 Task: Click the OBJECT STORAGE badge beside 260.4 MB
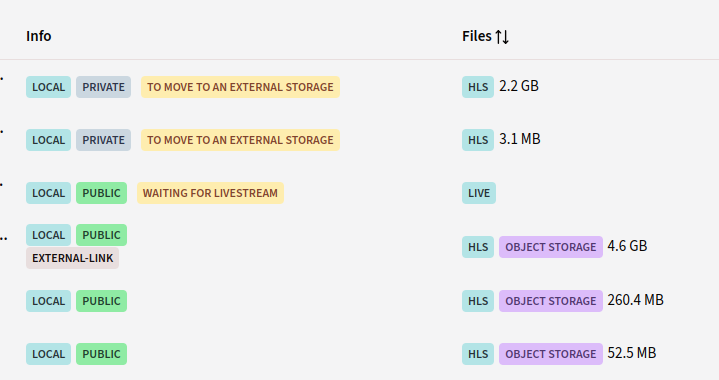click(551, 301)
